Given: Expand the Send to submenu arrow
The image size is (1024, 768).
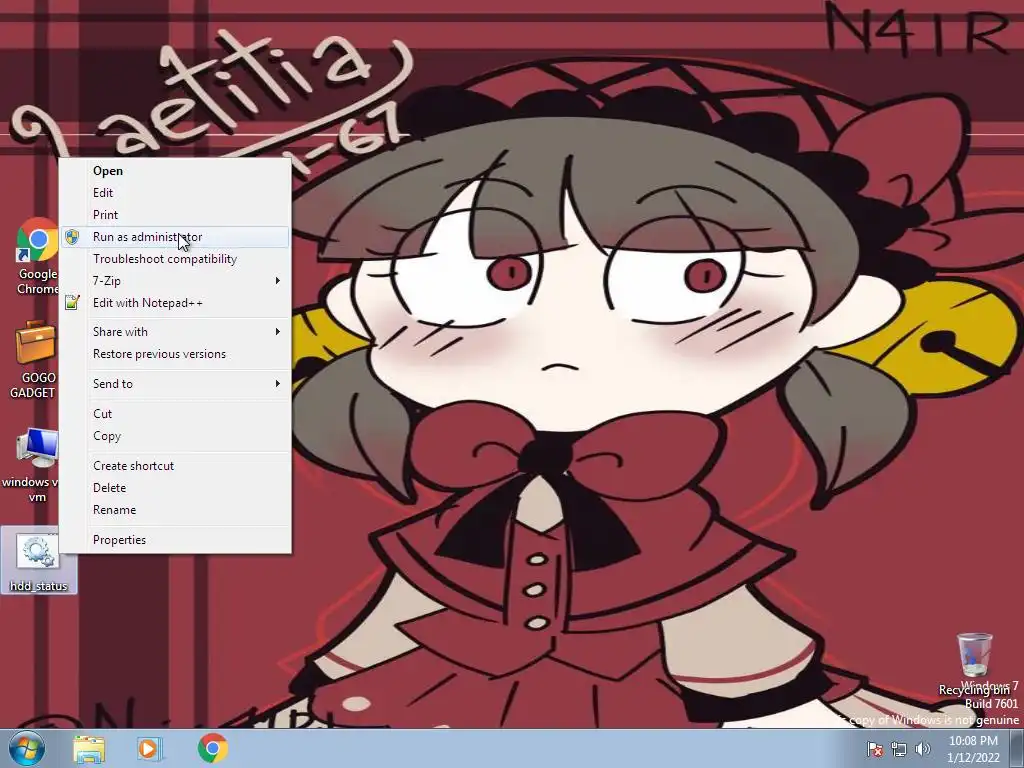Looking at the screenshot, I should click(x=278, y=383).
